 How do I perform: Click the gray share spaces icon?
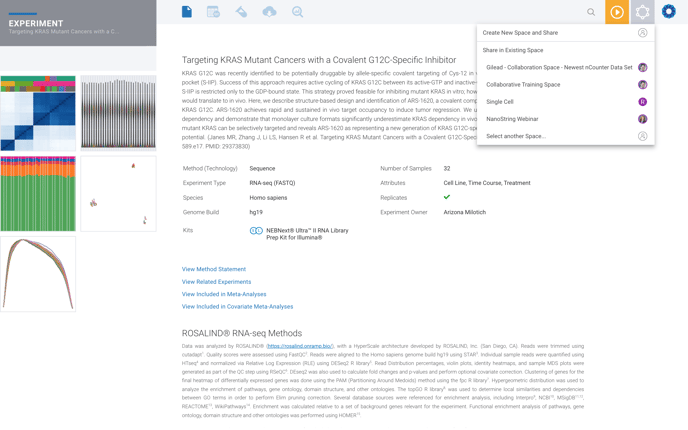pyautogui.click(x=642, y=12)
